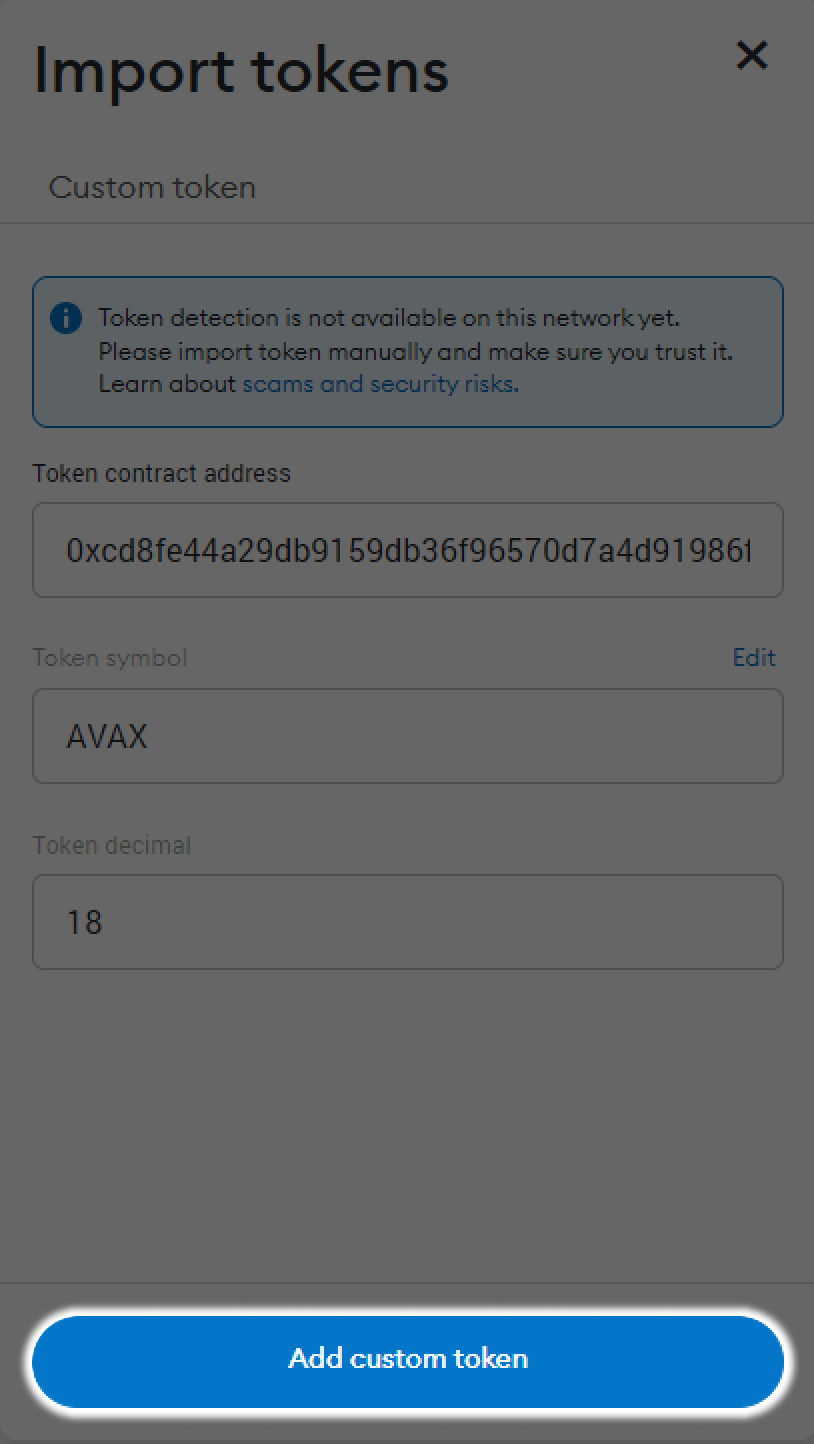Focus the contract address input beginning with 0xcd8
The width and height of the screenshot is (814, 1444).
pyautogui.click(x=407, y=550)
